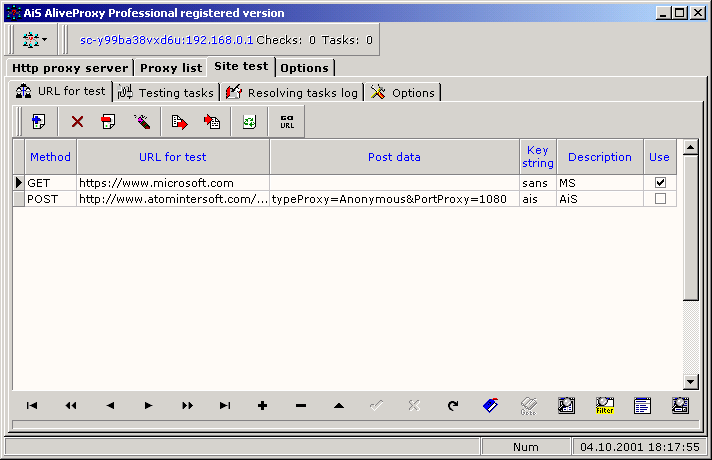The width and height of the screenshot is (712, 460).
Task: Click the Num indicator in status bar
Action: [x=526, y=447]
